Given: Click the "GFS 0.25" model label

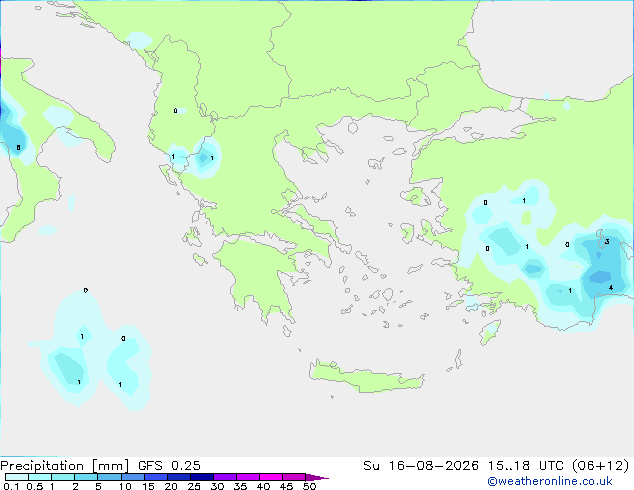Looking at the screenshot, I should pyautogui.click(x=169, y=466).
